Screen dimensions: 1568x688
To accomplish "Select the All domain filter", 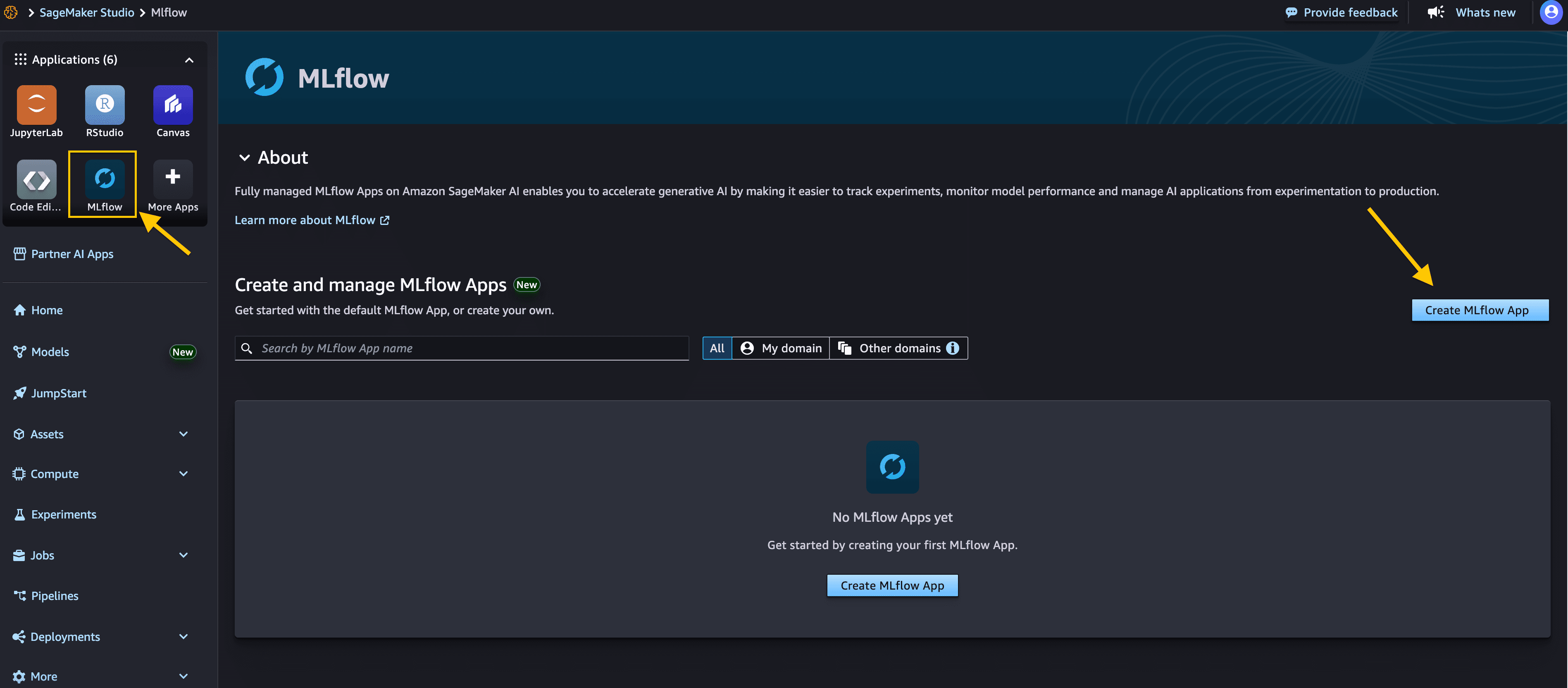I will [717, 348].
